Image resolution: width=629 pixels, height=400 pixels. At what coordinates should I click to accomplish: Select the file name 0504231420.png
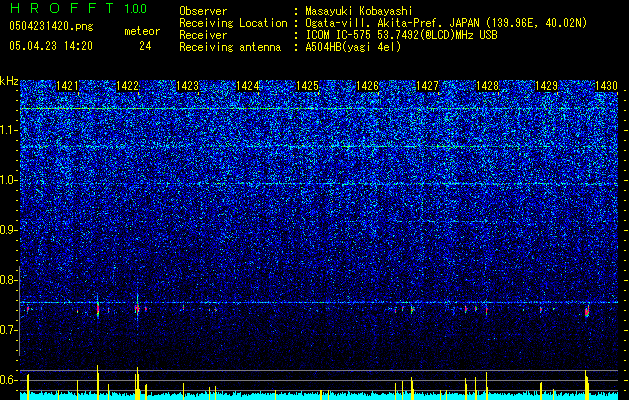click(51, 26)
